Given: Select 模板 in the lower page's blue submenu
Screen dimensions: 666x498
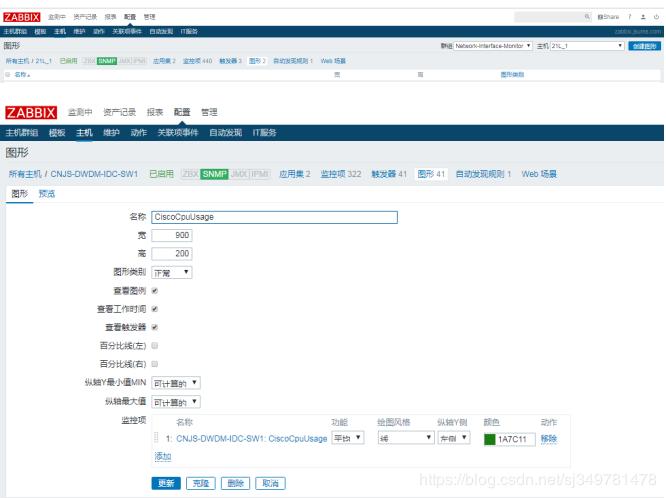Looking at the screenshot, I should click(57, 133).
